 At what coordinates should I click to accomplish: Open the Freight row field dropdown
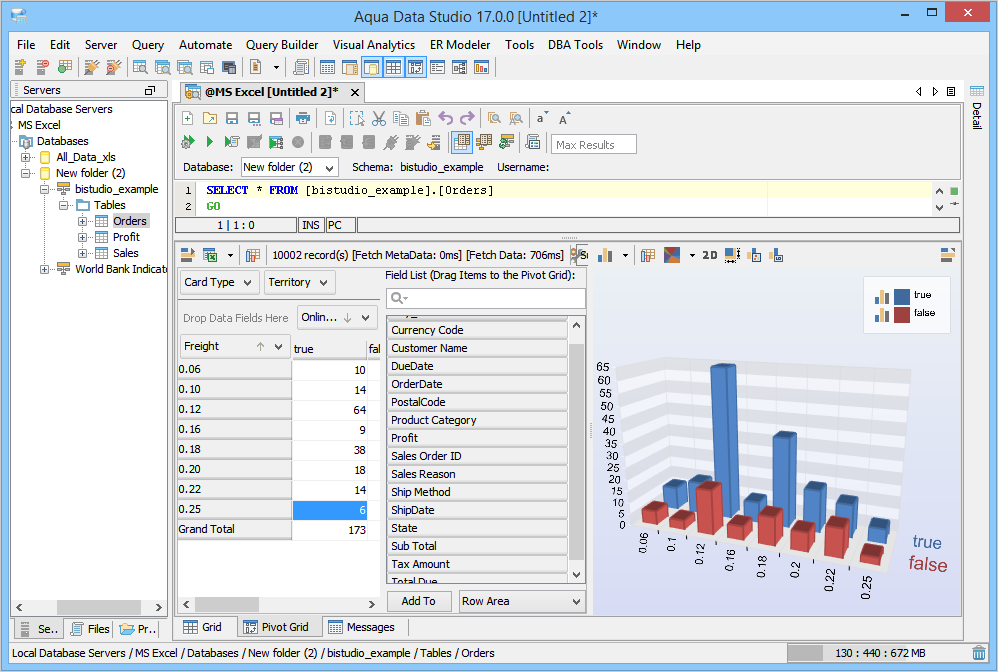pos(235,346)
